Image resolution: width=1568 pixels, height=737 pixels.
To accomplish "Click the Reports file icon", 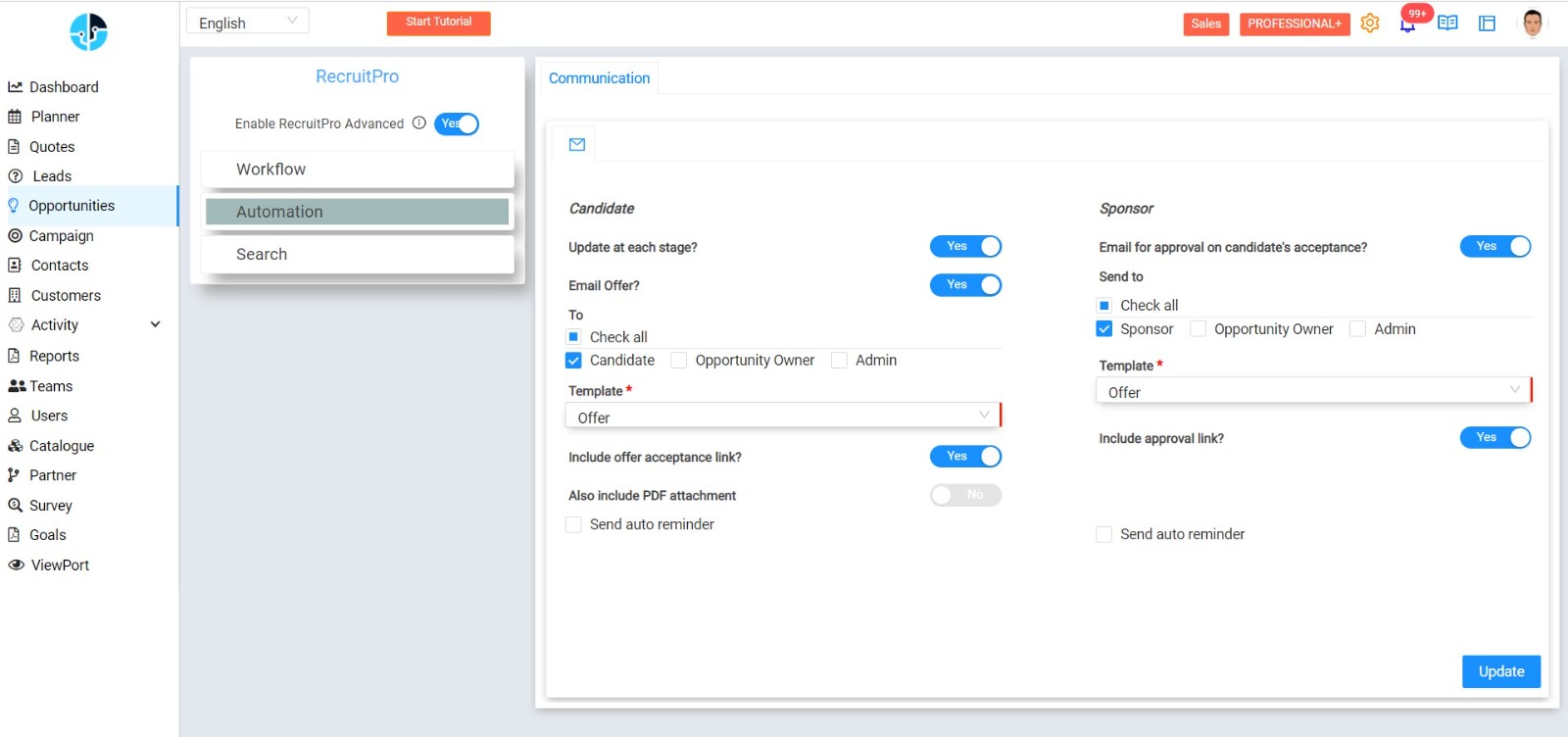I will (x=14, y=356).
